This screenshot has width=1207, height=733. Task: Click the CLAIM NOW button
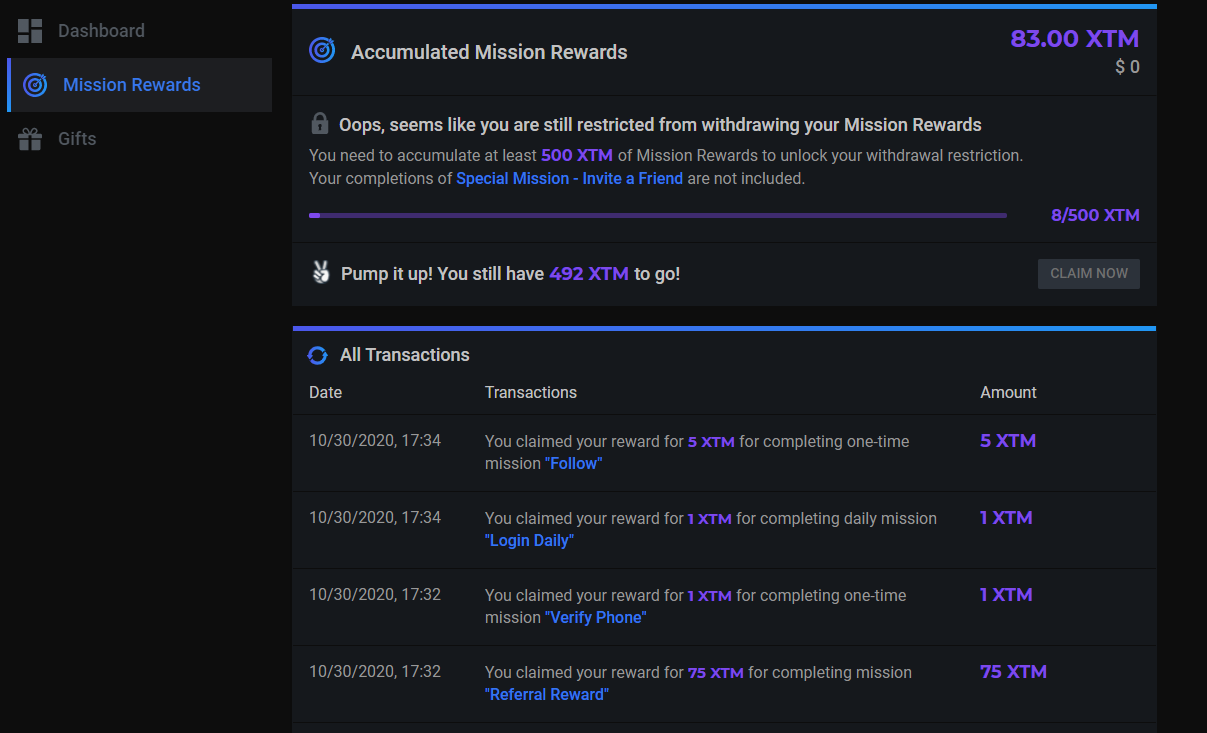coord(1089,273)
